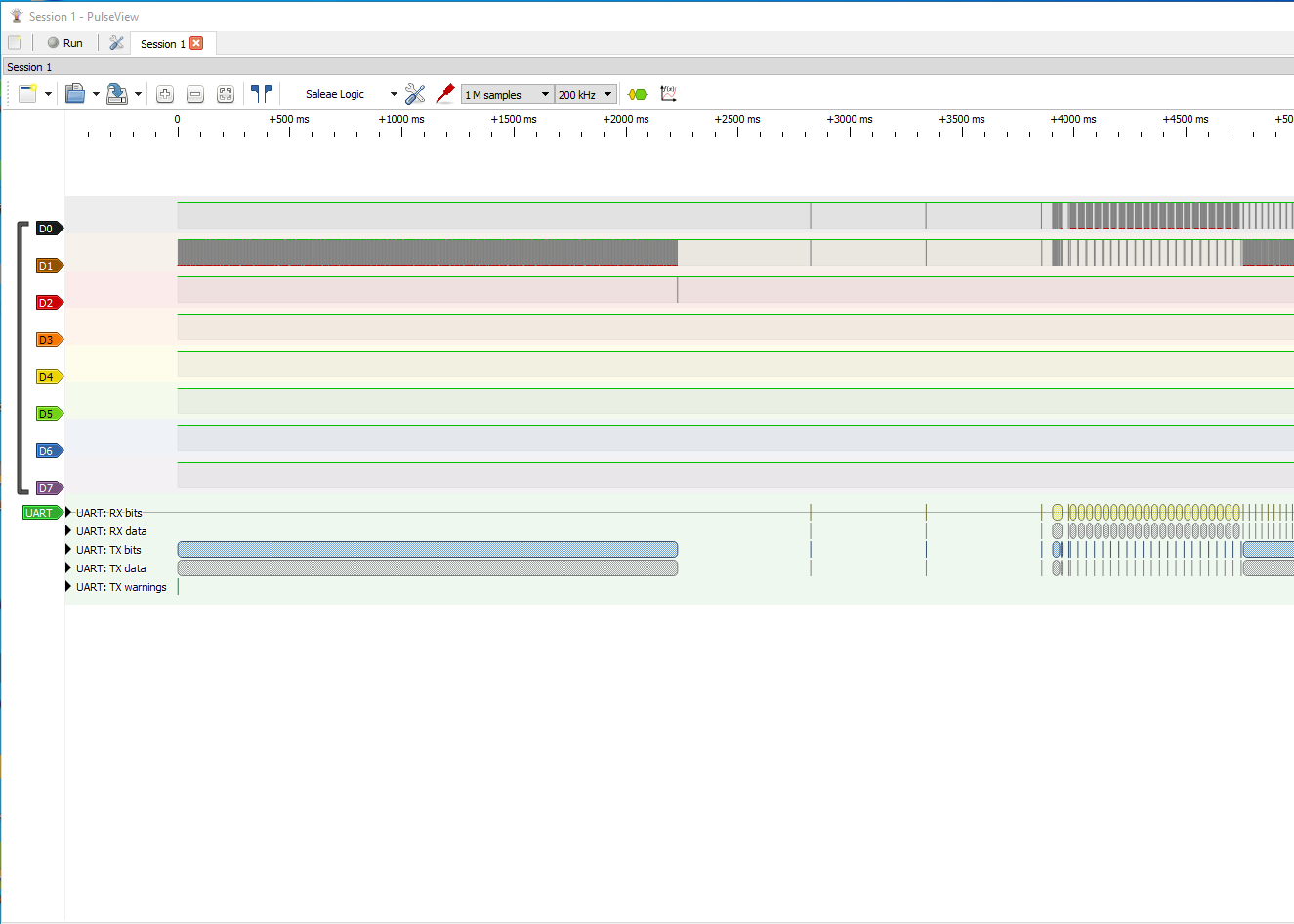
Task: Change the 1 M samples count dropdown
Action: click(507, 94)
